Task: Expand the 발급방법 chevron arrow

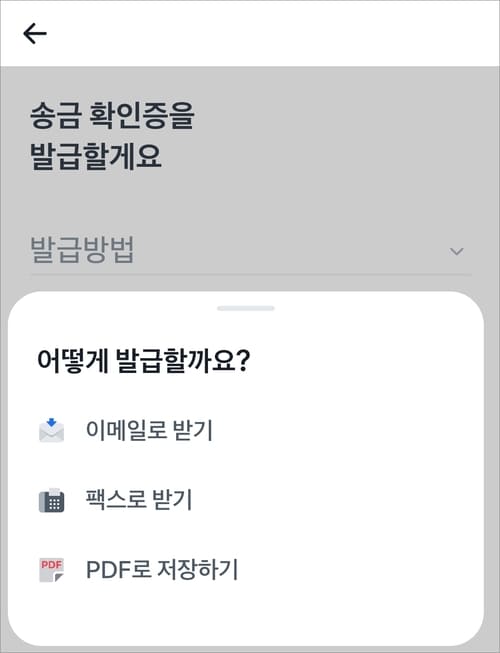Action: (457, 252)
